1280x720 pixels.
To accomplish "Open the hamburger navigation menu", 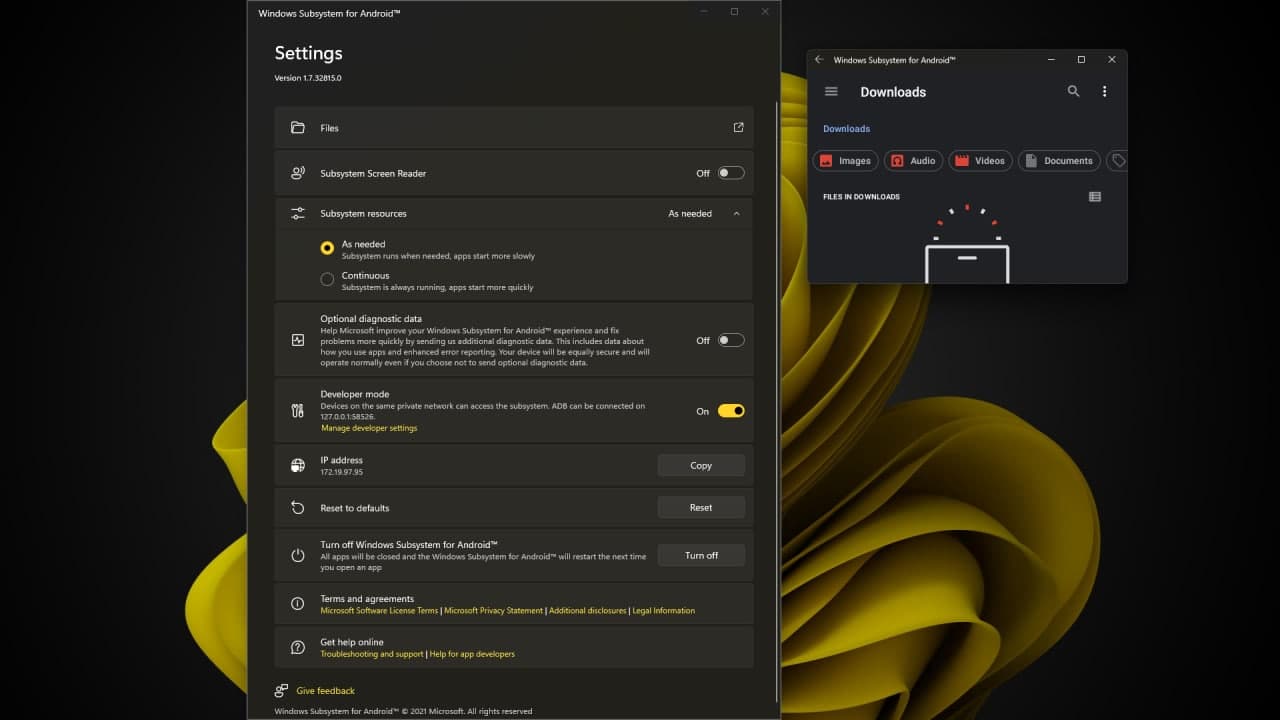I will (831, 91).
